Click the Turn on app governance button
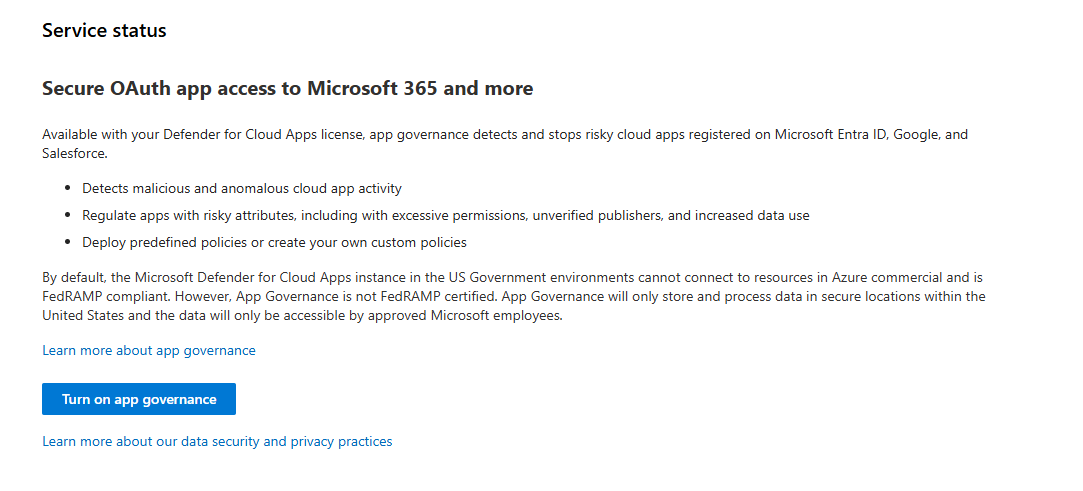The width and height of the screenshot is (1083, 491). point(139,399)
